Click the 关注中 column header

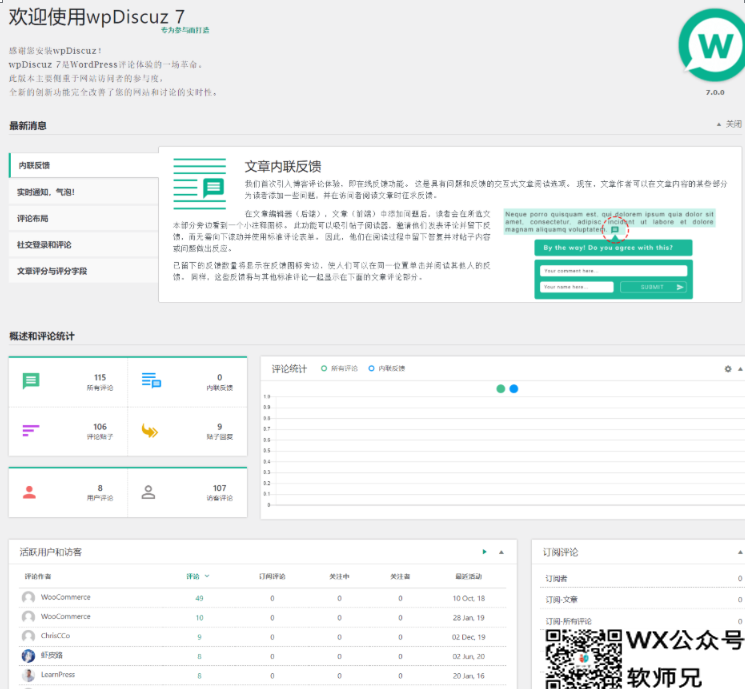339,576
